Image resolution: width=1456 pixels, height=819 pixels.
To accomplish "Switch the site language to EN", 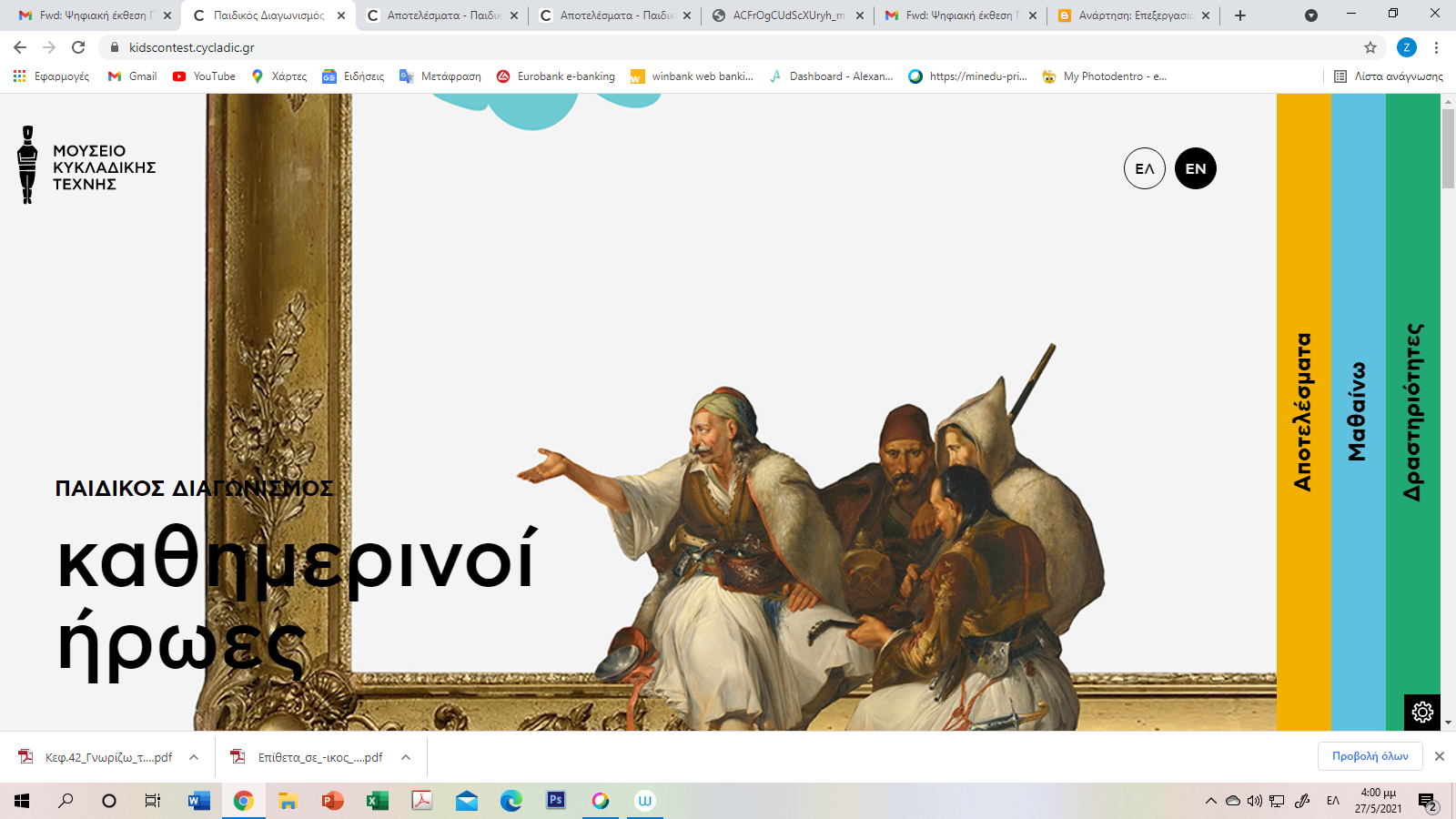I will (x=1196, y=168).
